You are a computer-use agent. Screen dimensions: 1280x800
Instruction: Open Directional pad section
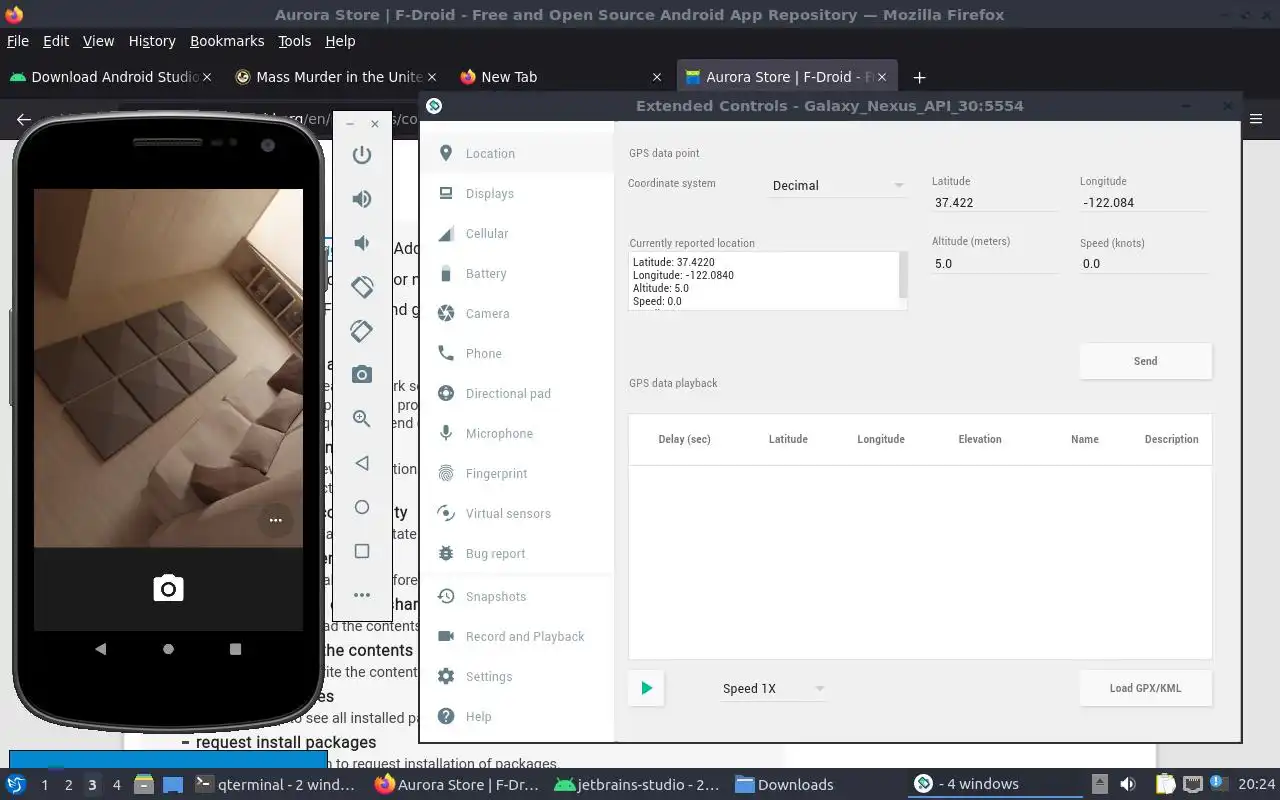[517, 393]
